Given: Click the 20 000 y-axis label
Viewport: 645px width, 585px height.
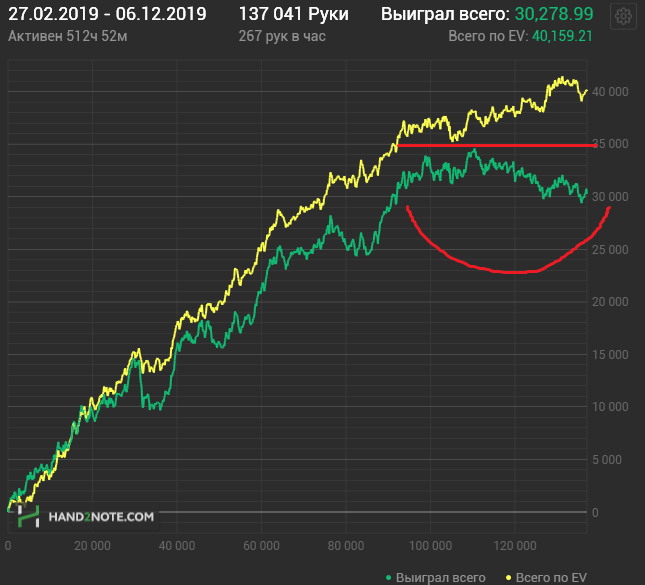Looking at the screenshot, I should (610, 302).
